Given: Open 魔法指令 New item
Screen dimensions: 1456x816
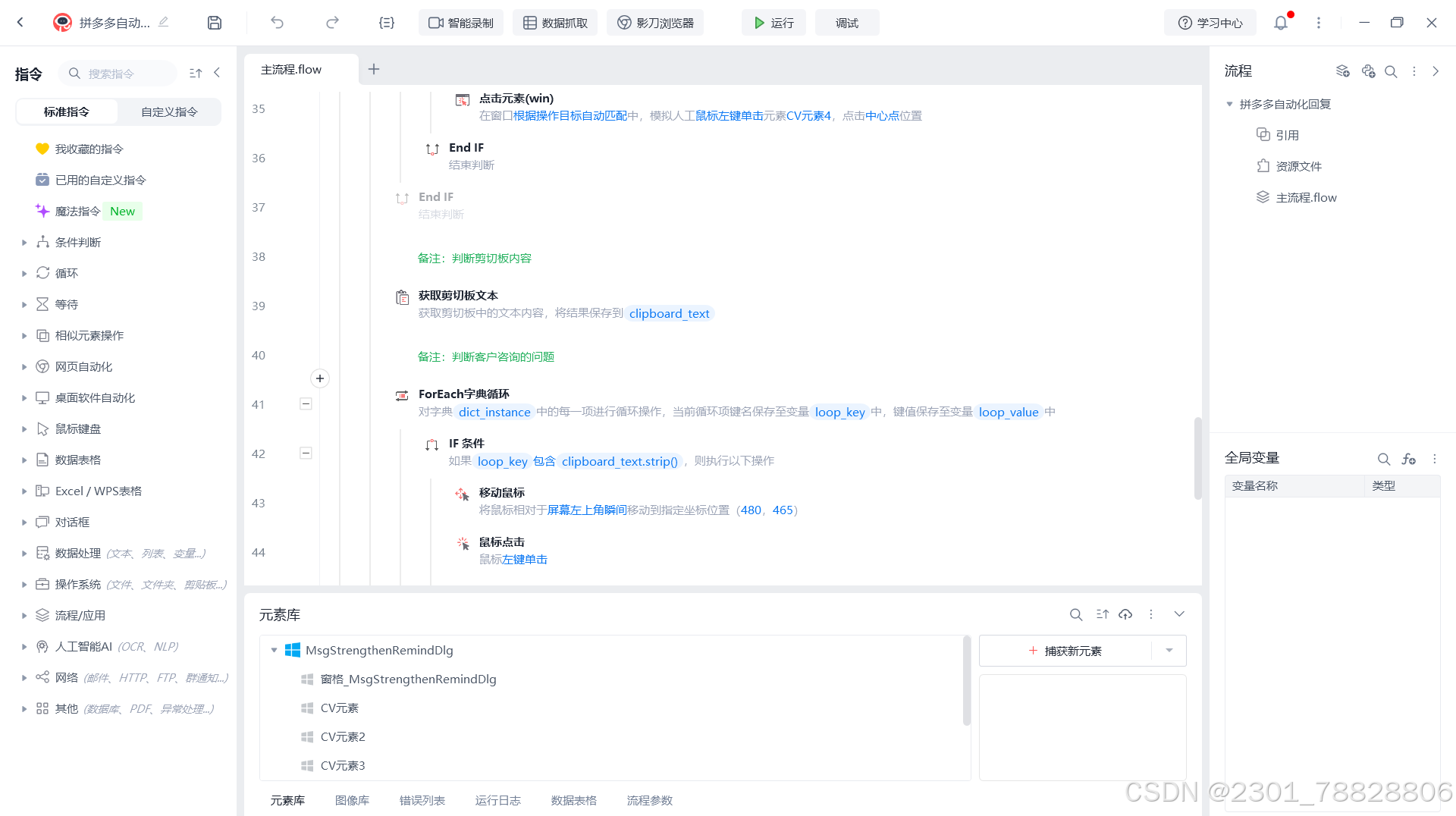Looking at the screenshot, I should 89,211.
